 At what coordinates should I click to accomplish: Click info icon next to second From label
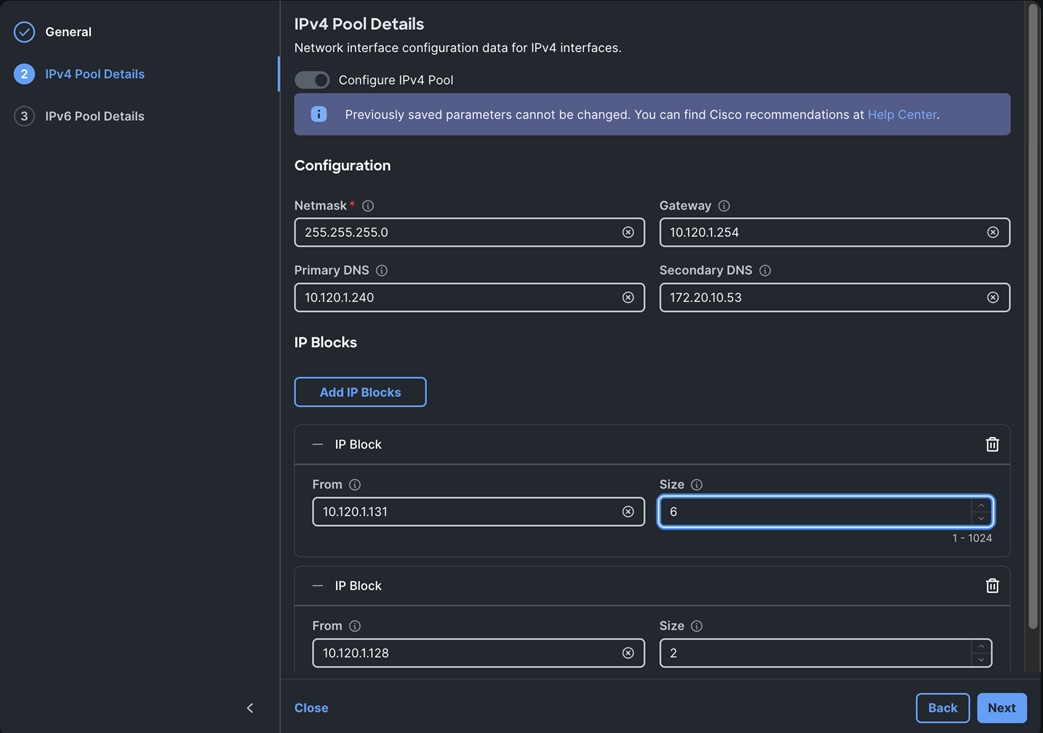(355, 626)
